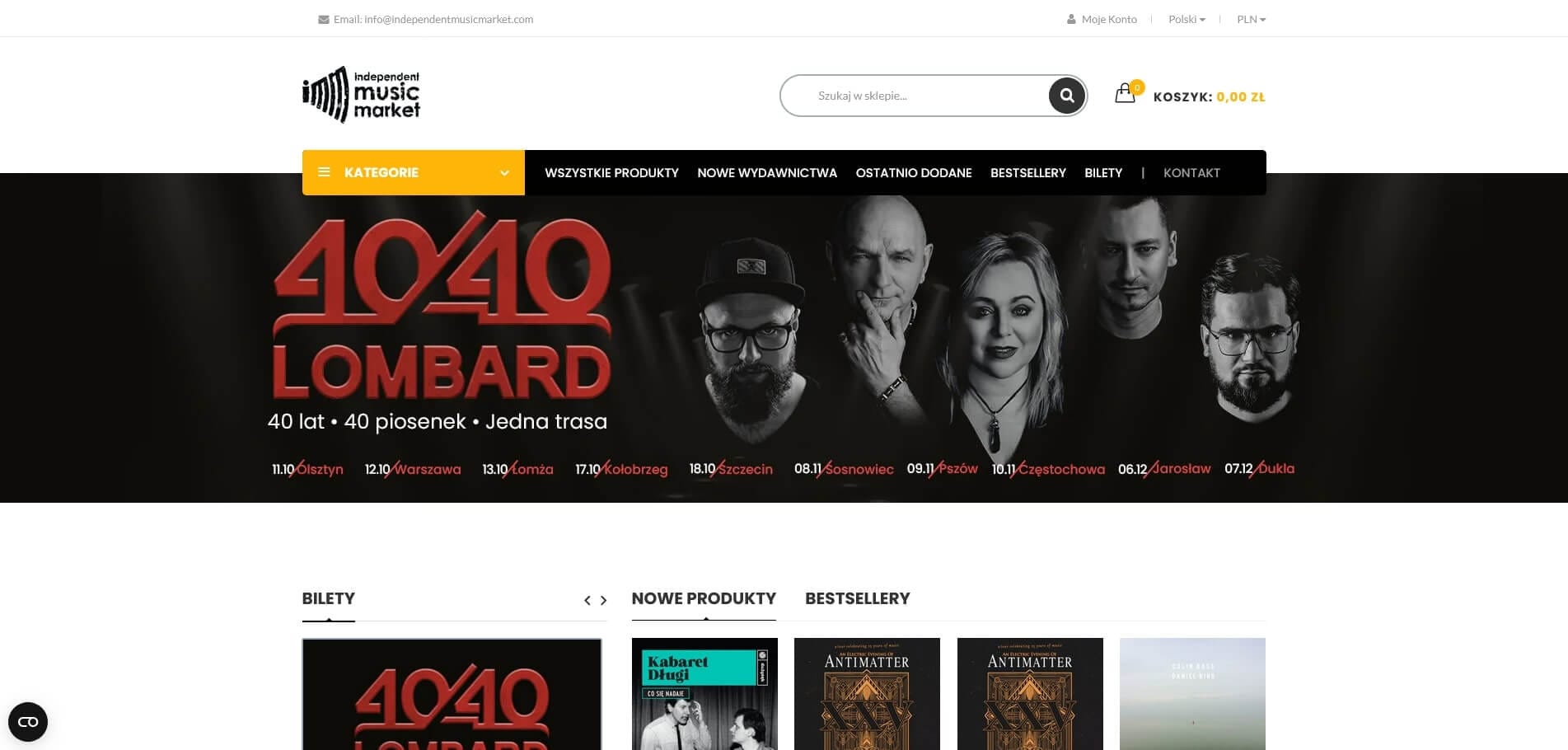
Task: Select the Nowe Produkty tab
Action: pos(704,598)
